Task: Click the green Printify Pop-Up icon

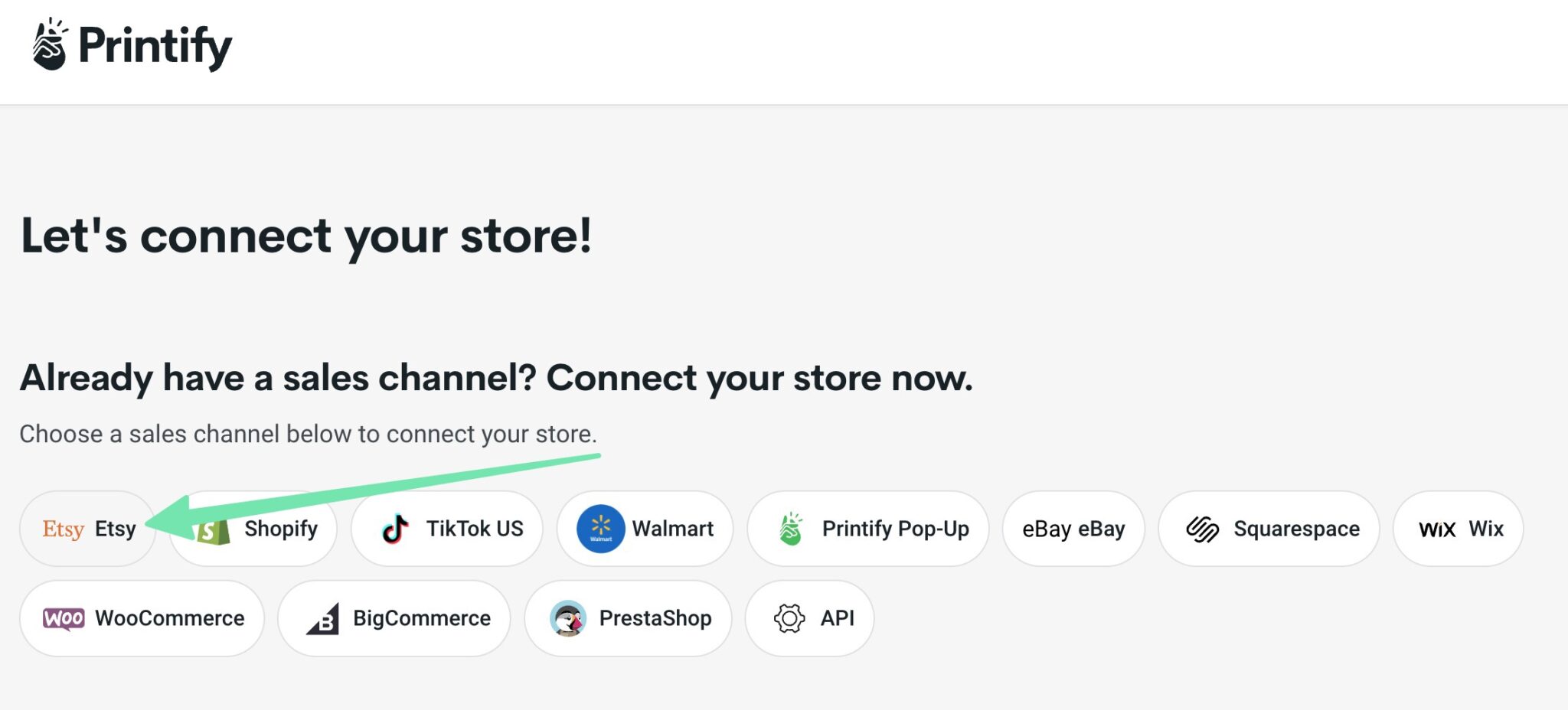Action: point(791,529)
